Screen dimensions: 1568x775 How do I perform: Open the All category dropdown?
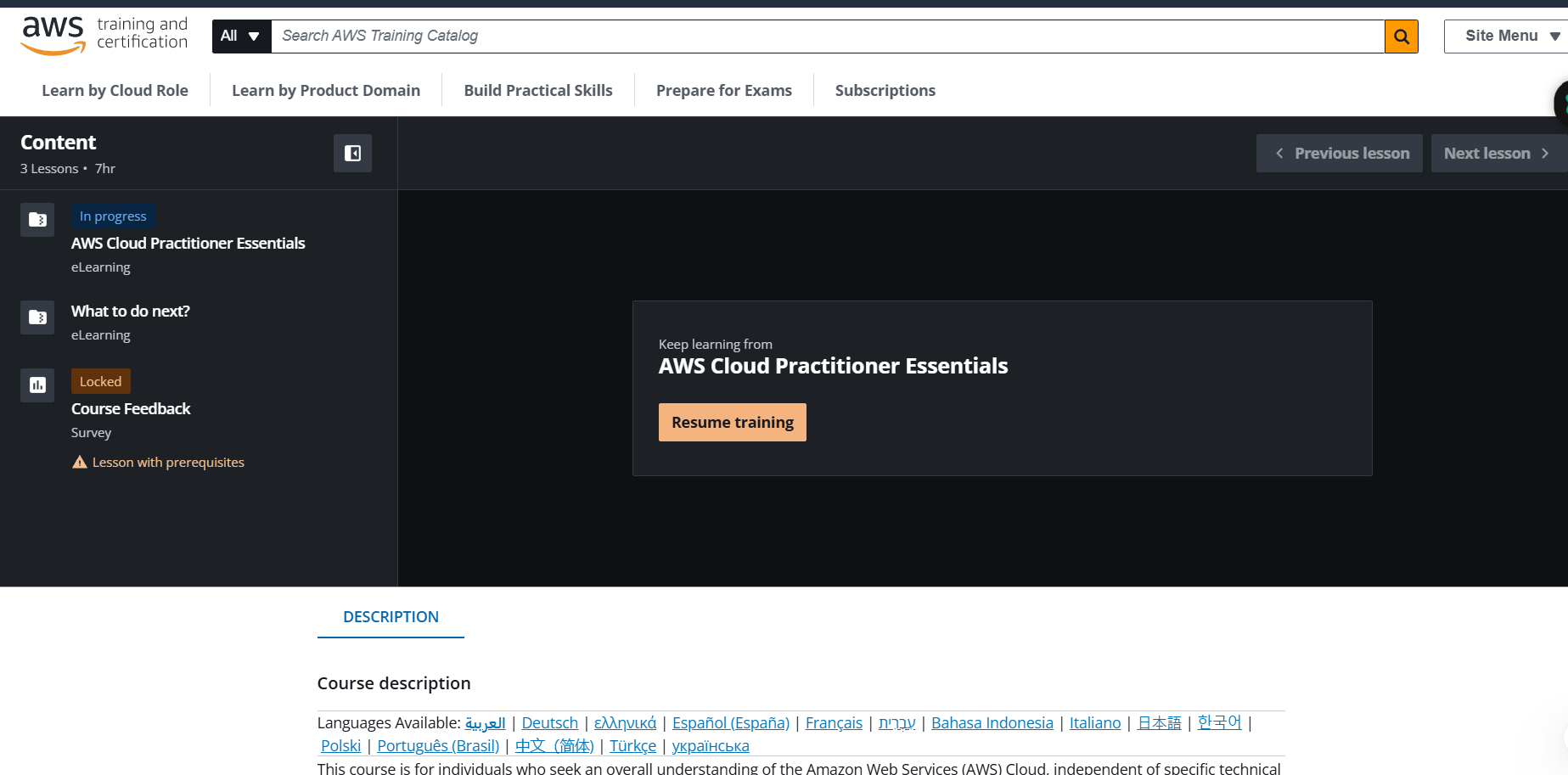coord(241,37)
